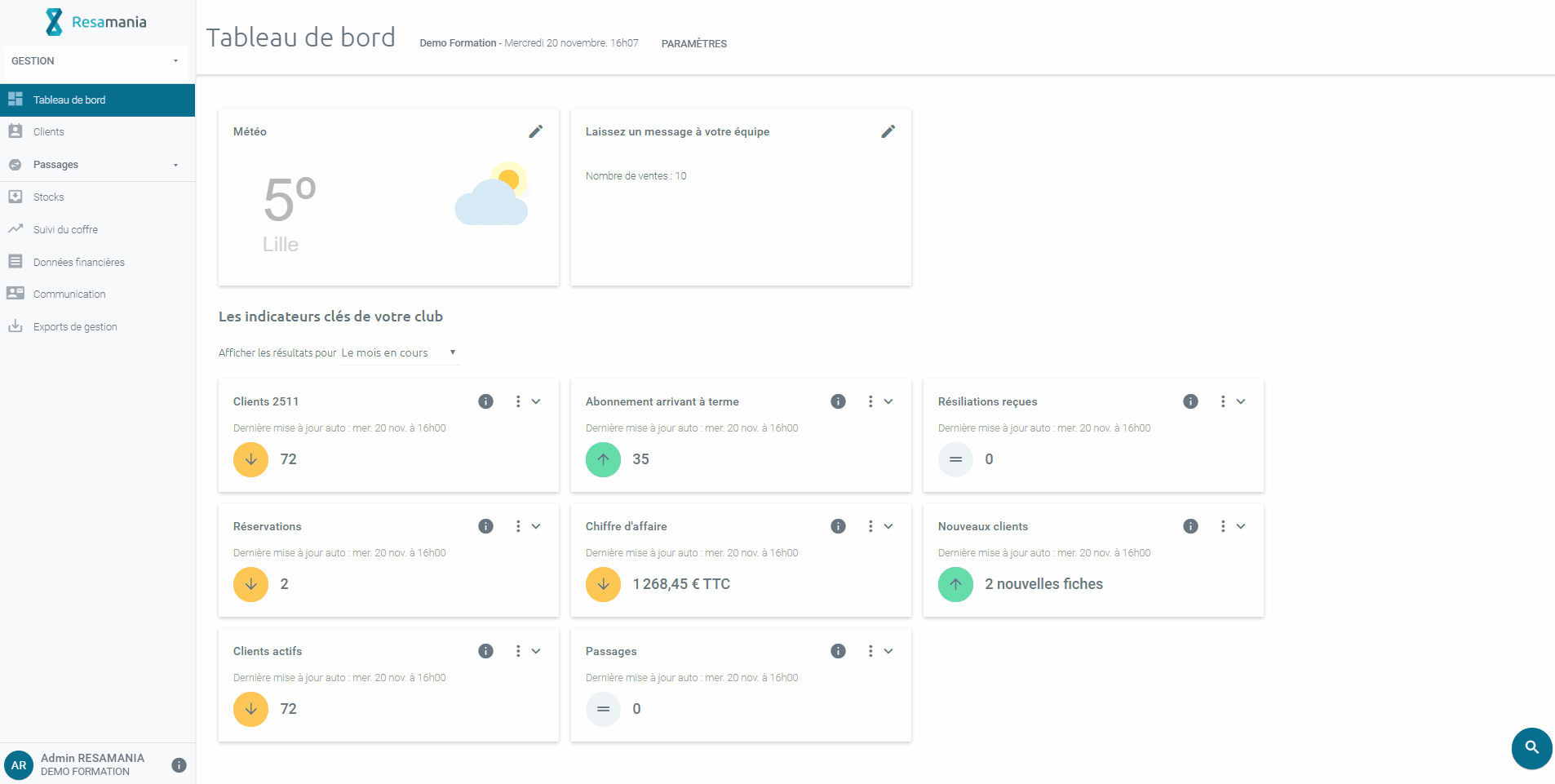Open three-dot menu on Réservations card

click(x=518, y=526)
